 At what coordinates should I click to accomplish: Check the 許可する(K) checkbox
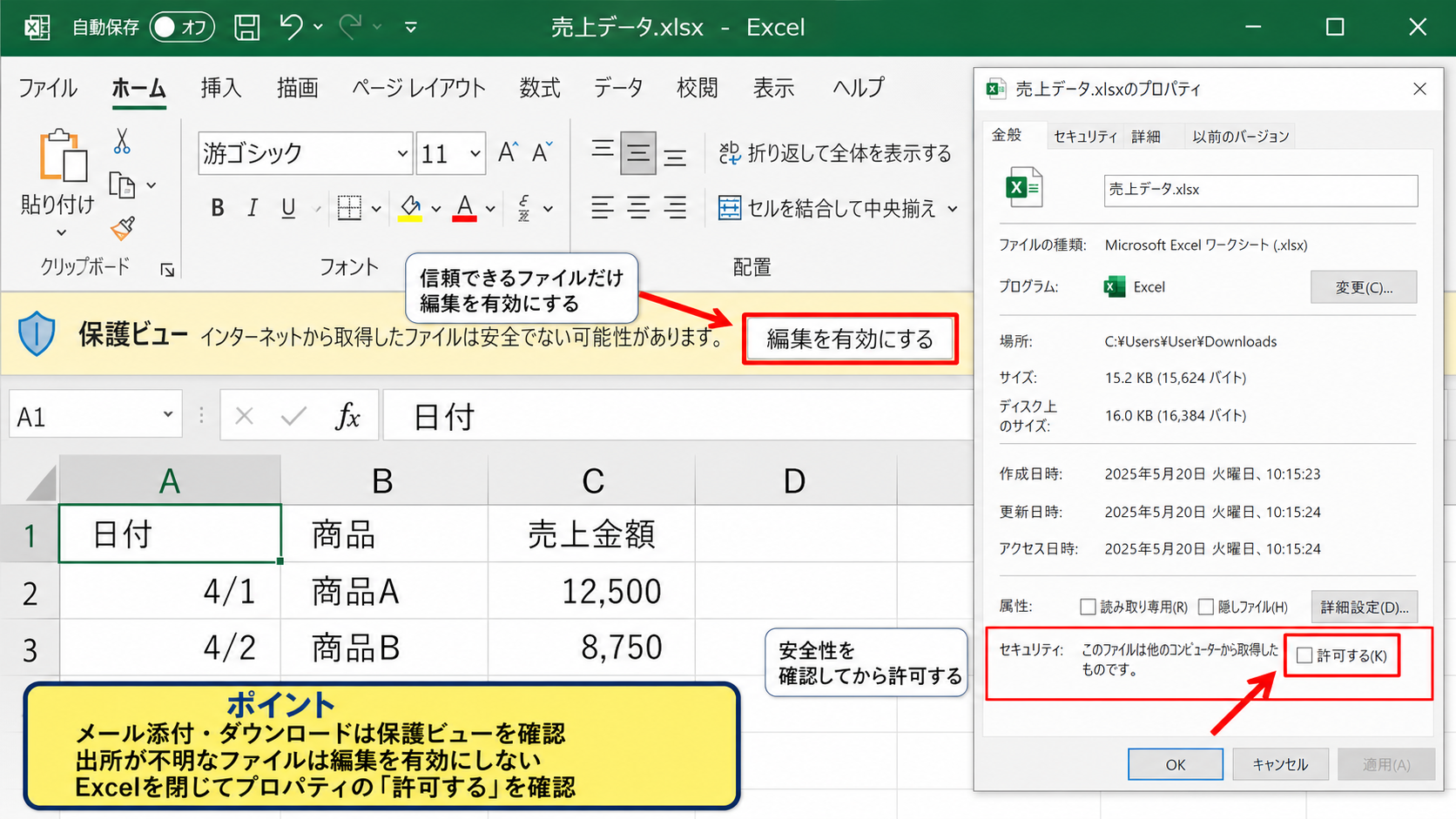[x=1304, y=655]
